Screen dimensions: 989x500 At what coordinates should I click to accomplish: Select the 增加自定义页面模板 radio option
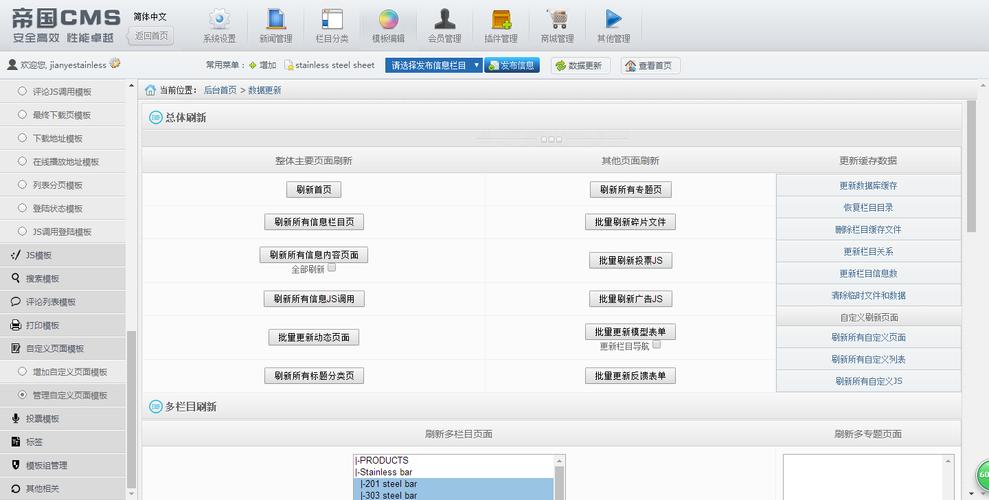tap(23, 372)
